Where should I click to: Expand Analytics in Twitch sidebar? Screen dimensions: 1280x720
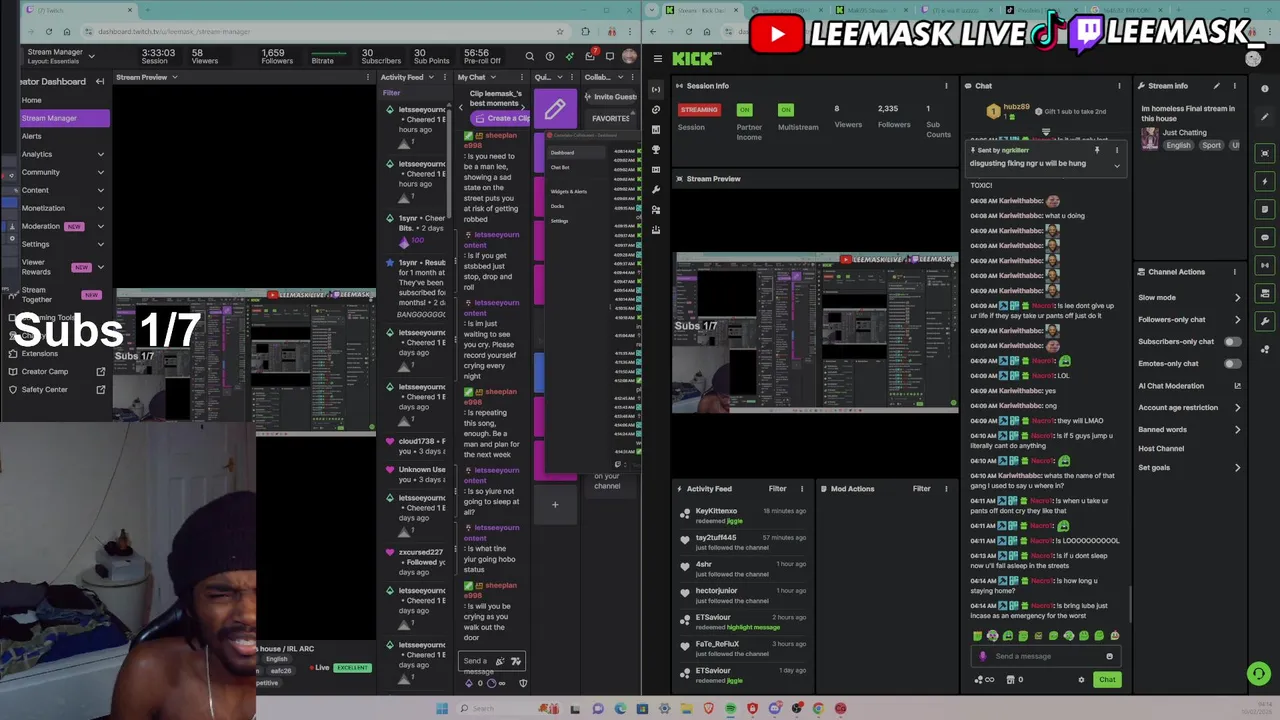point(100,154)
